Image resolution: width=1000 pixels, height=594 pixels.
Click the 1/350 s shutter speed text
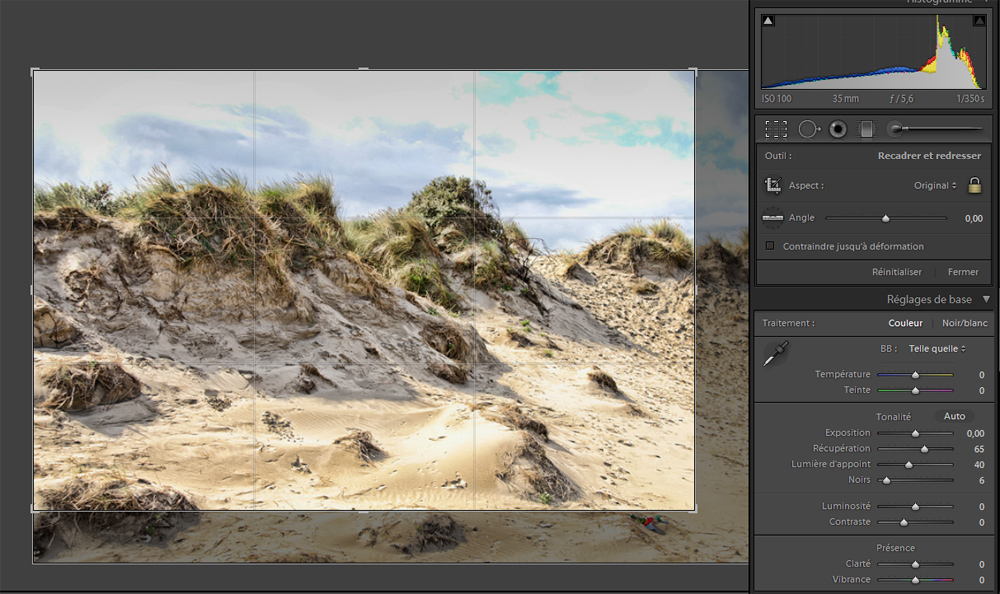point(970,99)
